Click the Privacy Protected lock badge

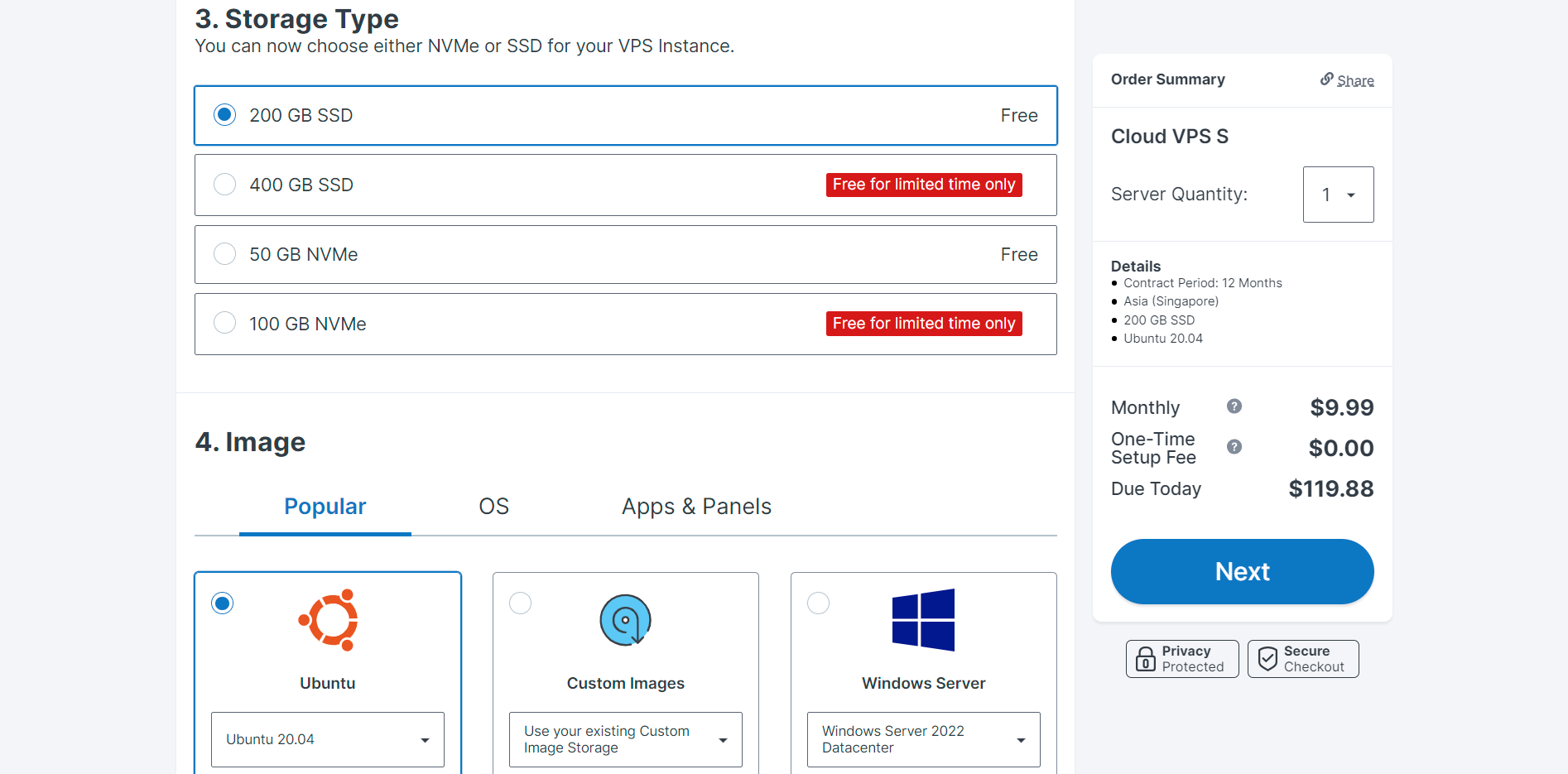1181,659
